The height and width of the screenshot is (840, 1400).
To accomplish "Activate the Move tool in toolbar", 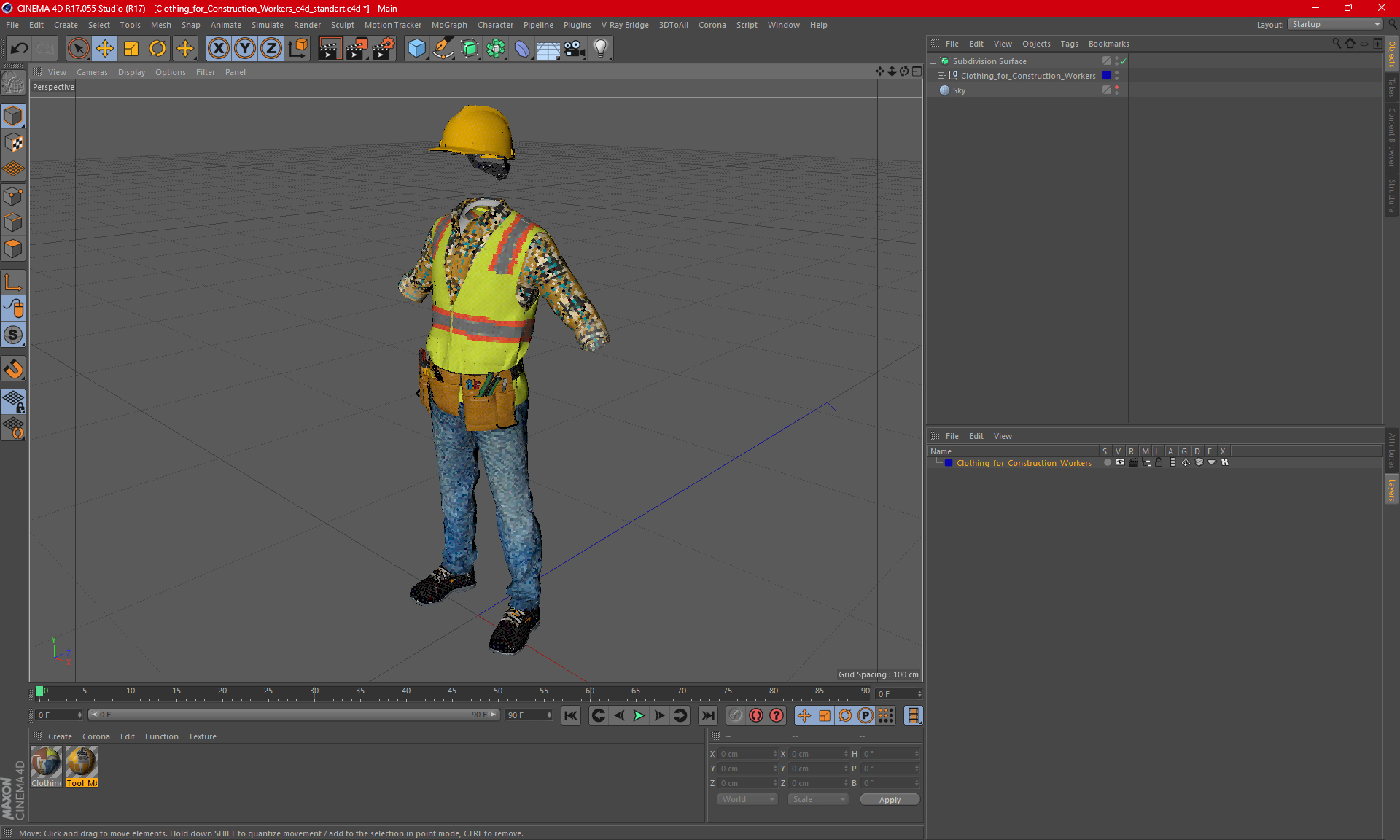I will 105,49.
